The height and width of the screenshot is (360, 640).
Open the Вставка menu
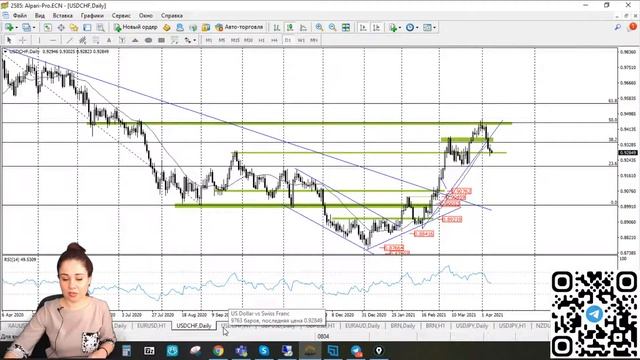(x=63, y=16)
